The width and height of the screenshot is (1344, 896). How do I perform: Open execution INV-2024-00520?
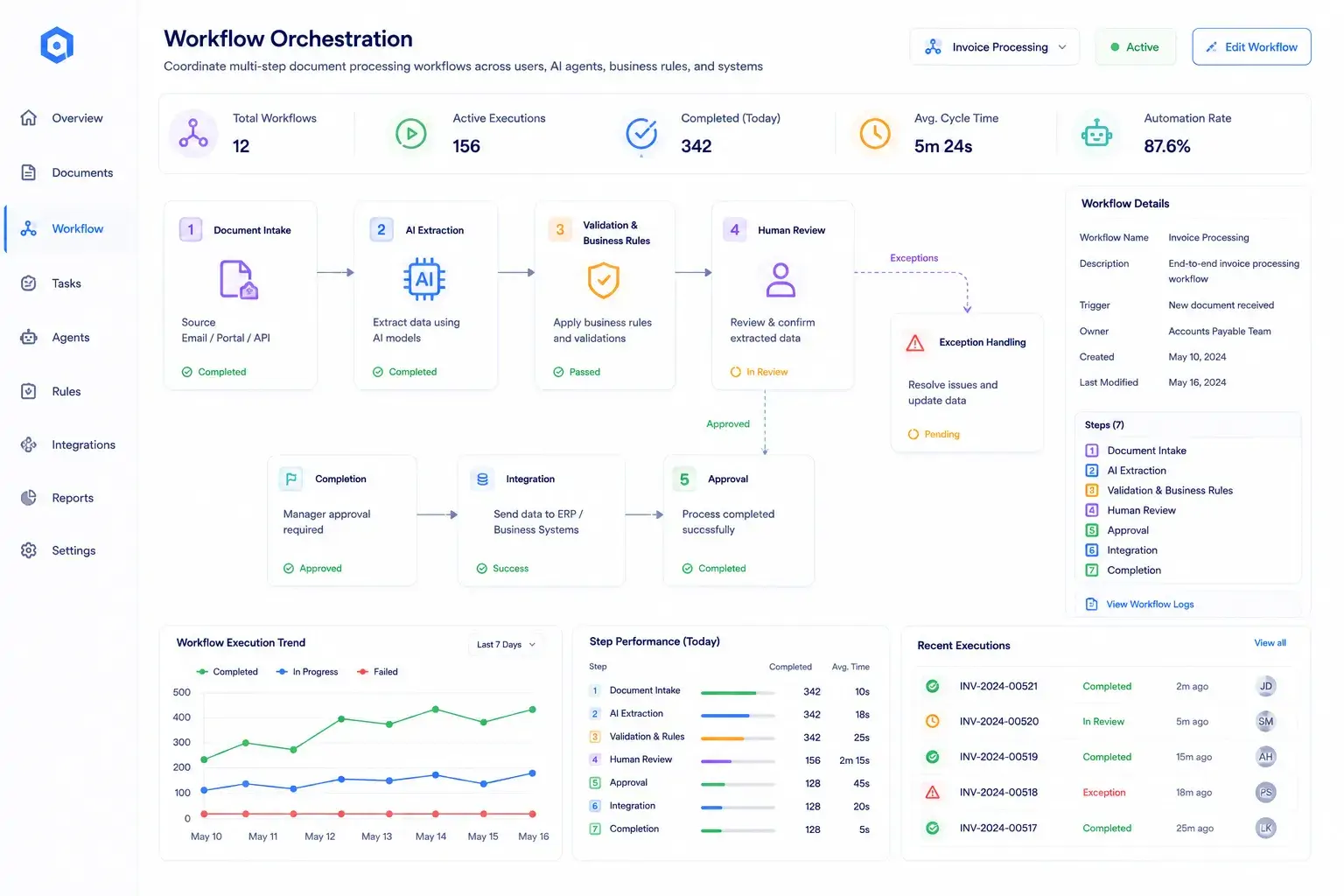click(999, 722)
